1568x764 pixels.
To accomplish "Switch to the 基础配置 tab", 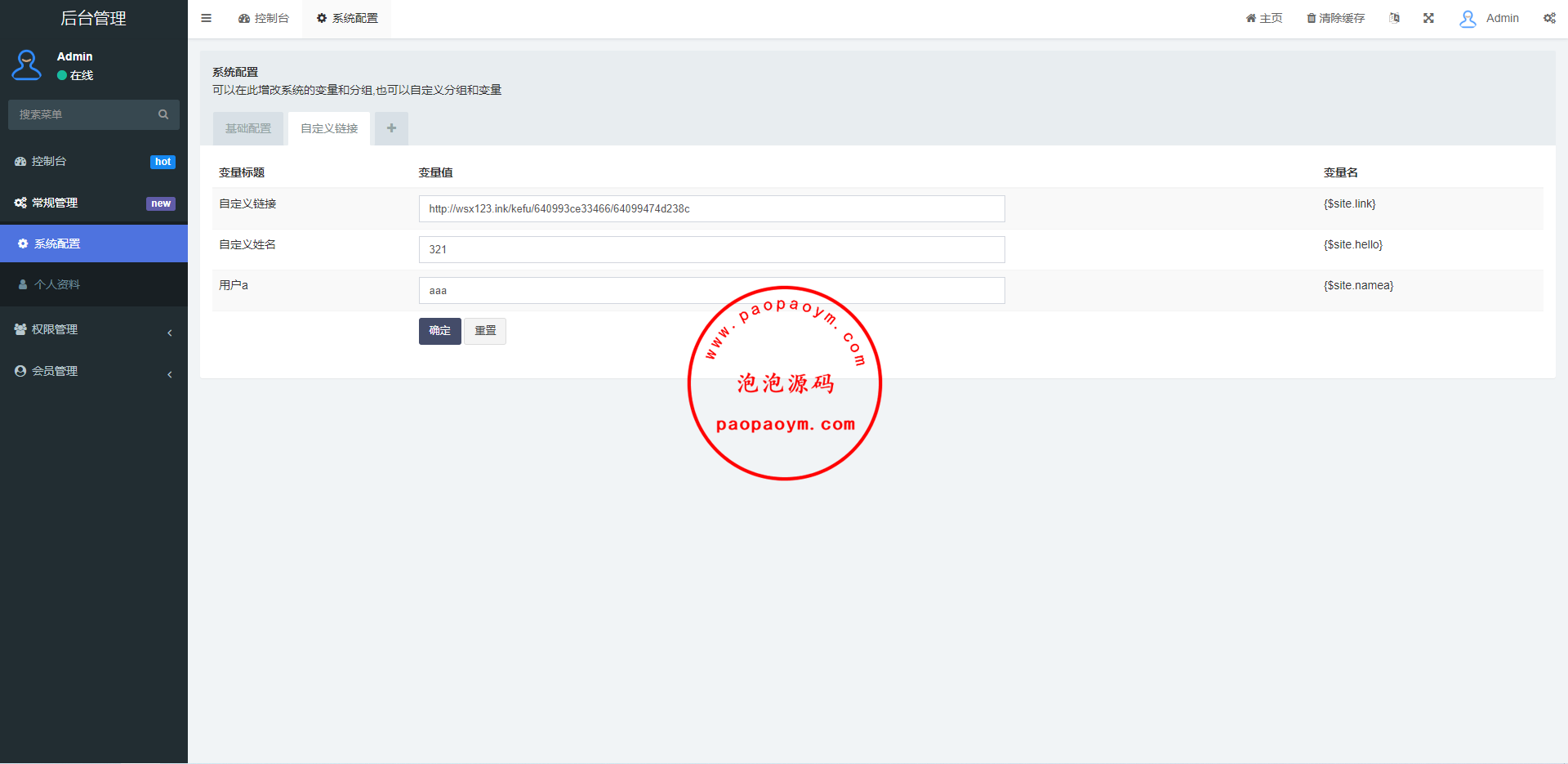I will 248,128.
